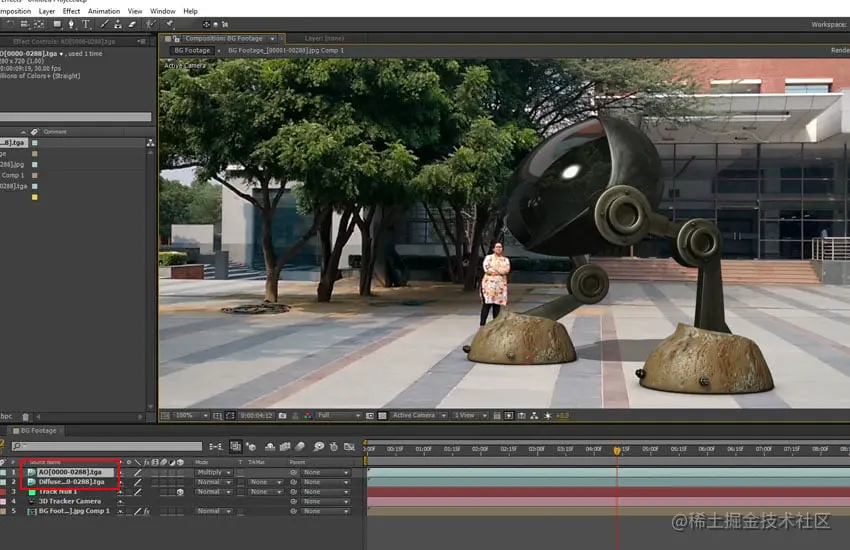
Task: Toggle Live Update in timeline
Action: pyautogui.click(x=235, y=447)
